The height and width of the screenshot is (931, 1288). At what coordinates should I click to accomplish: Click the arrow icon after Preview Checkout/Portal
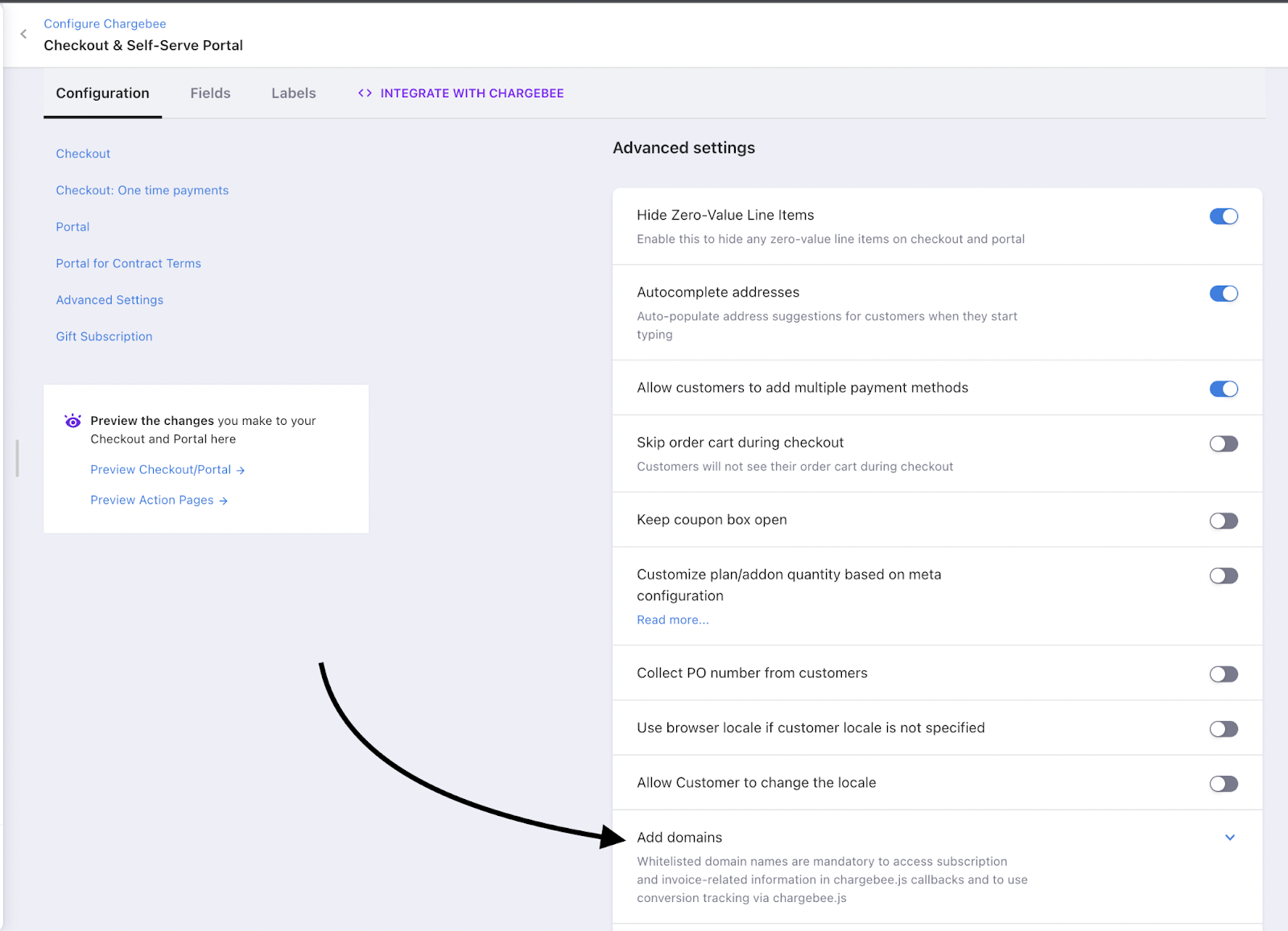pyautogui.click(x=241, y=471)
